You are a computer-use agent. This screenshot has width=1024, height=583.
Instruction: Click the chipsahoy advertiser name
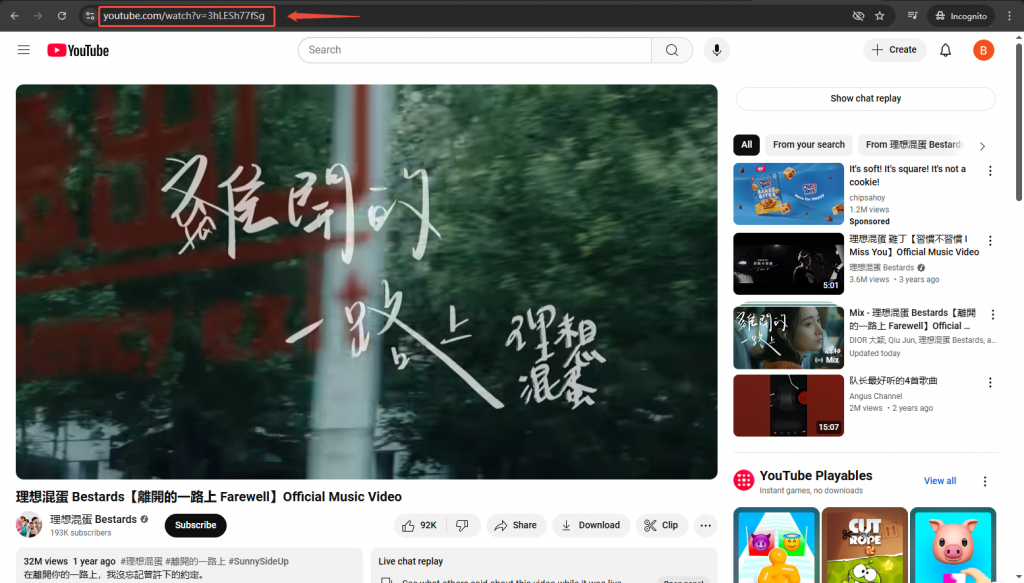coord(867,198)
